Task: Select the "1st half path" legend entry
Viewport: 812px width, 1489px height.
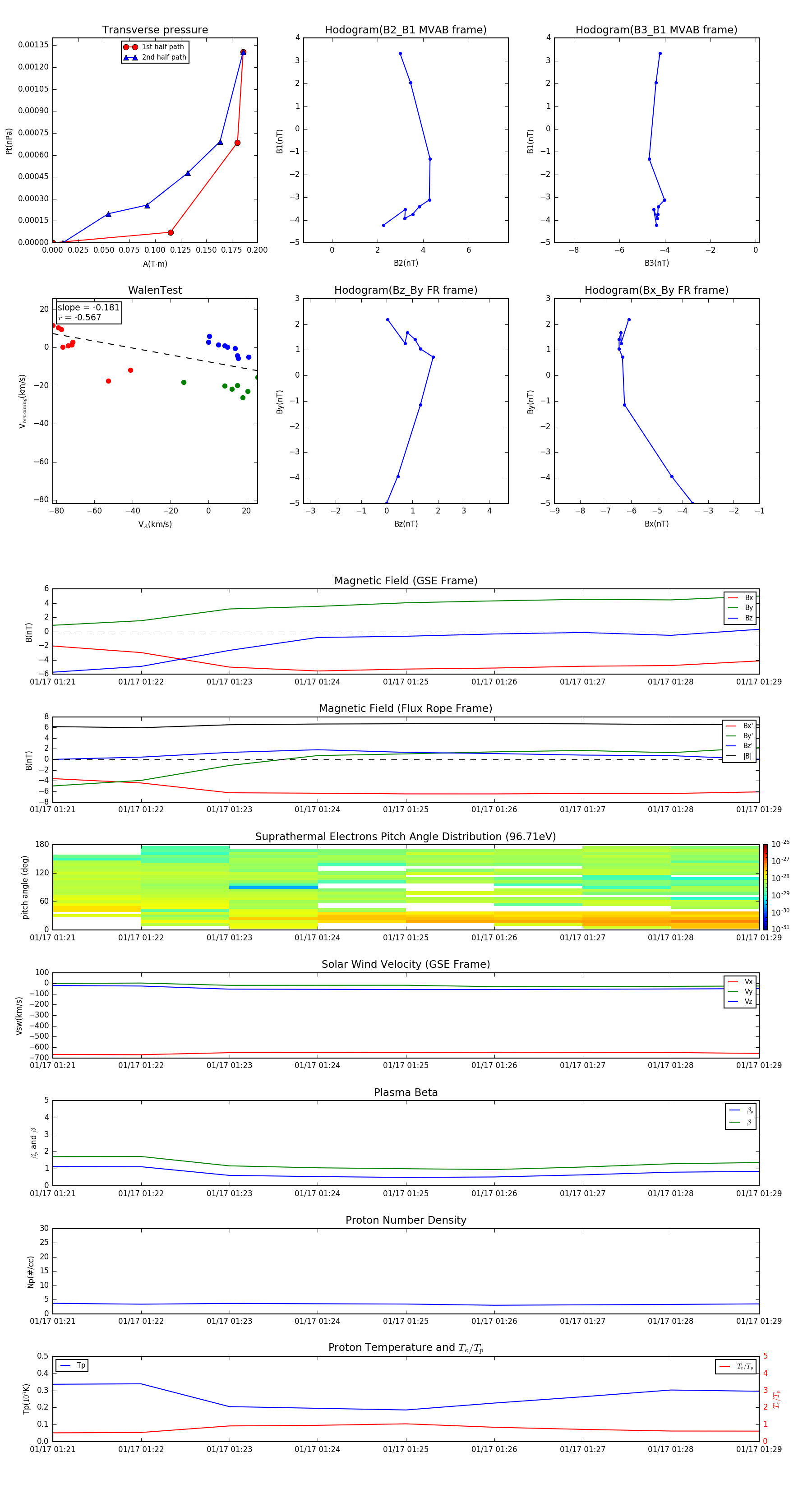Action: coord(154,47)
